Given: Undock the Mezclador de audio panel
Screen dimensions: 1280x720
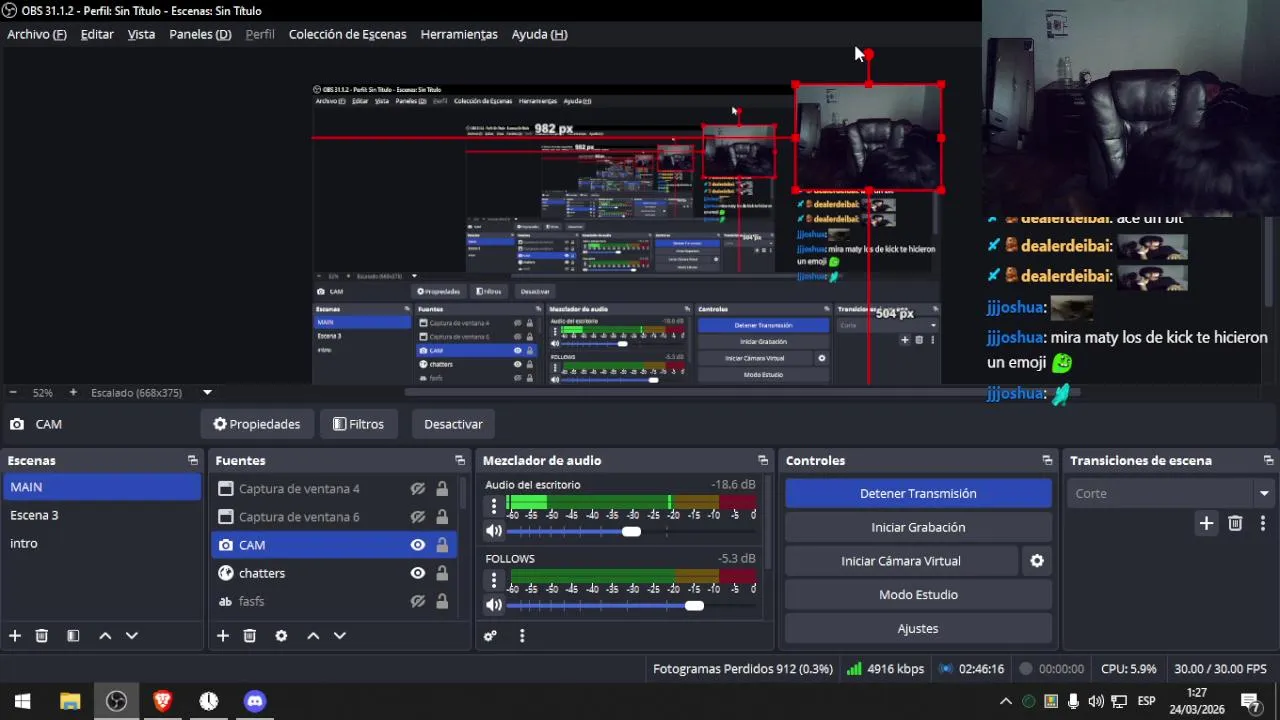Looking at the screenshot, I should pyautogui.click(x=763, y=460).
